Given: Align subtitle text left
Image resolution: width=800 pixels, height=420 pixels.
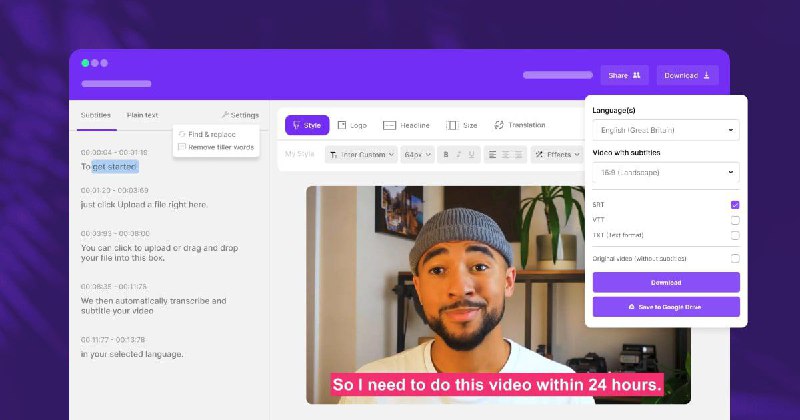Looking at the screenshot, I should (492, 155).
